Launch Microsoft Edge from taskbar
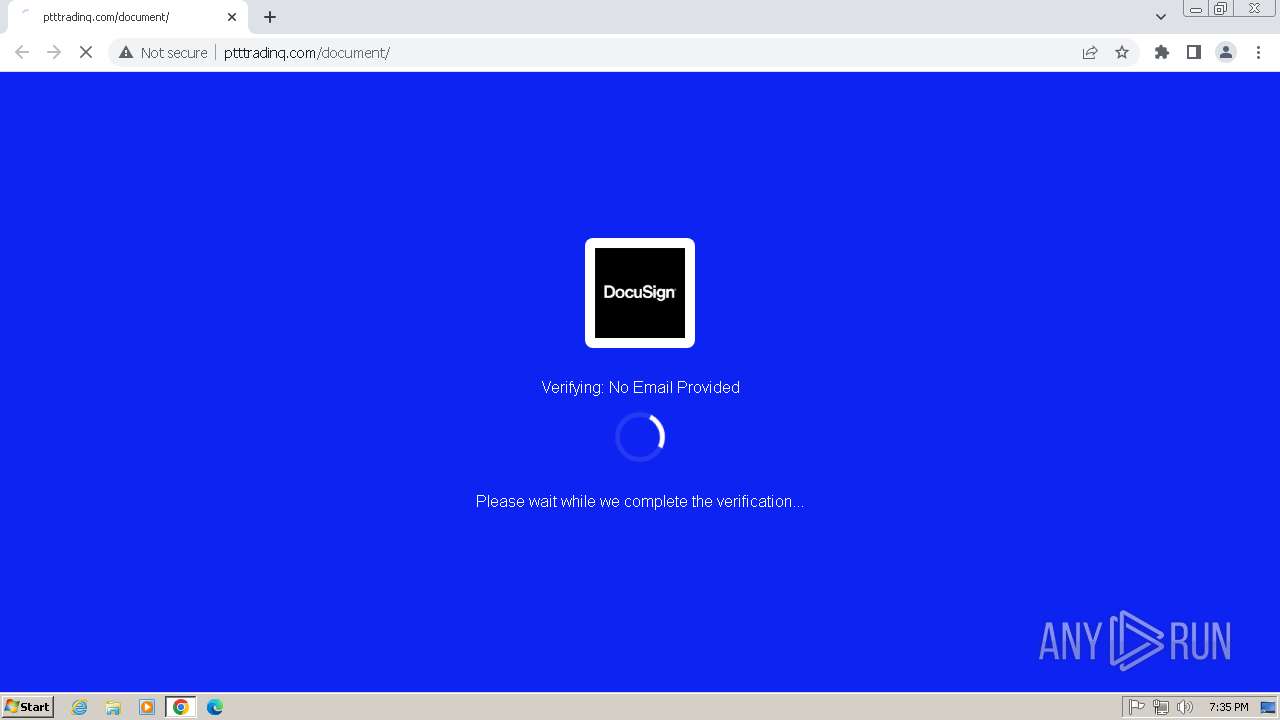The width and height of the screenshot is (1280, 720). pyautogui.click(x=215, y=707)
